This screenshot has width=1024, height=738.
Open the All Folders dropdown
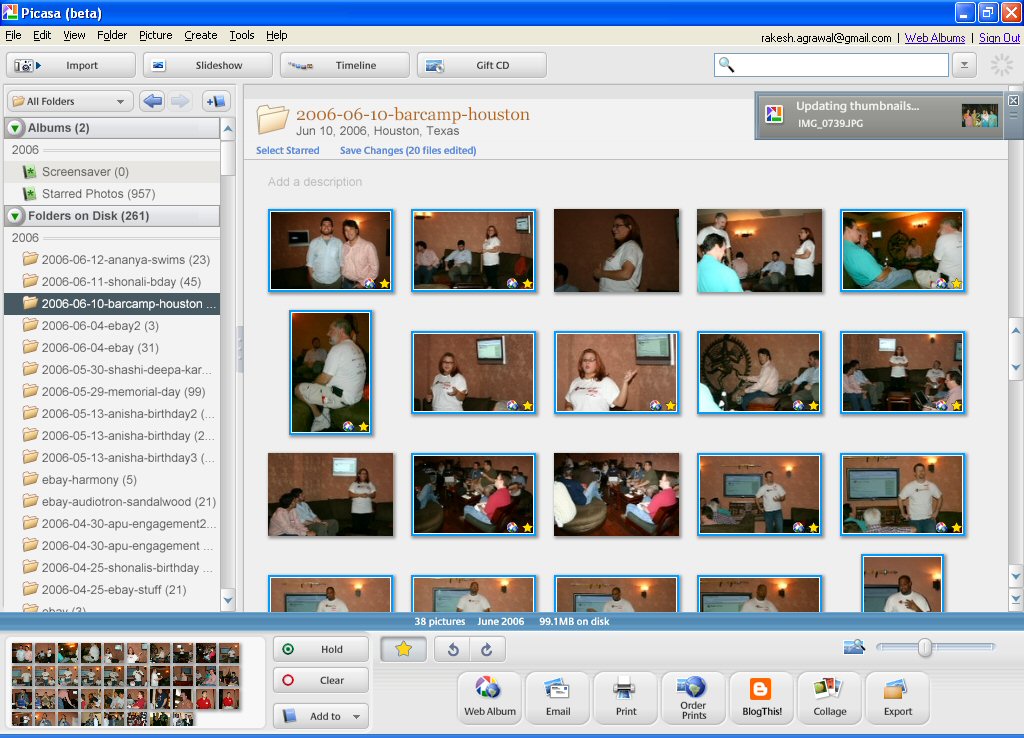(70, 101)
